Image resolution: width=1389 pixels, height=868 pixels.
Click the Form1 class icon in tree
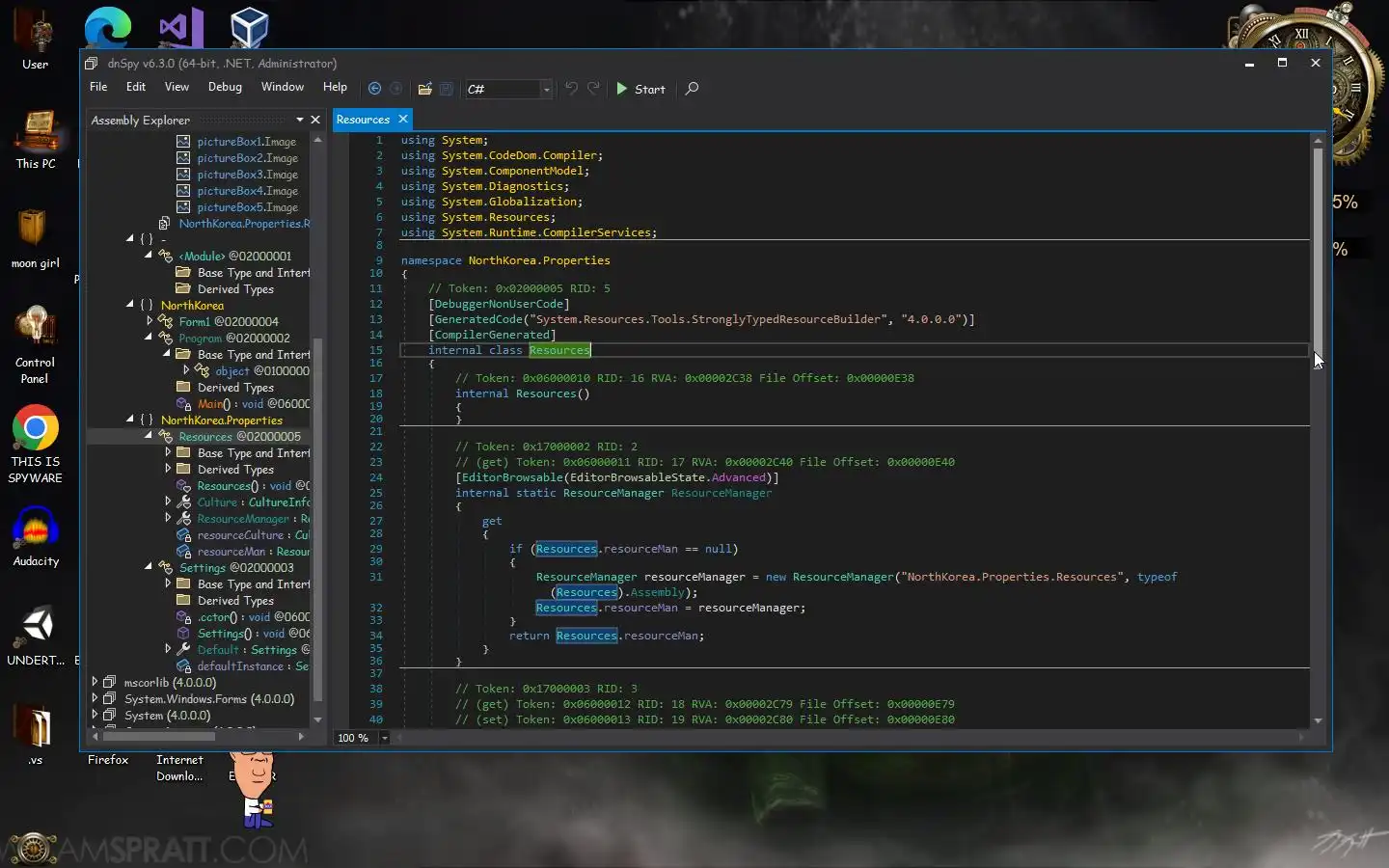tap(166, 322)
